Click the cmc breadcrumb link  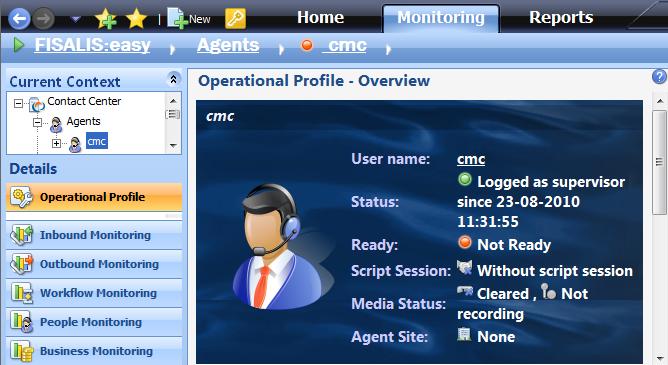(345, 45)
